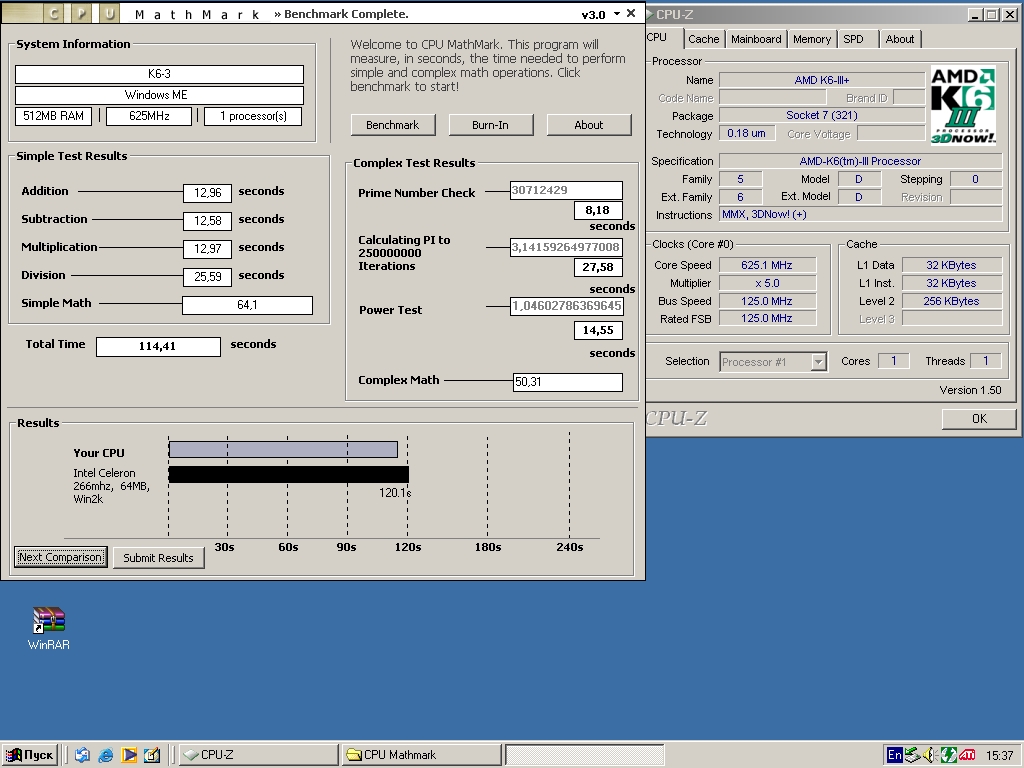This screenshot has width=1024, height=768.
Task: Click the Socket 7 (321) package value
Action: [x=822, y=116]
